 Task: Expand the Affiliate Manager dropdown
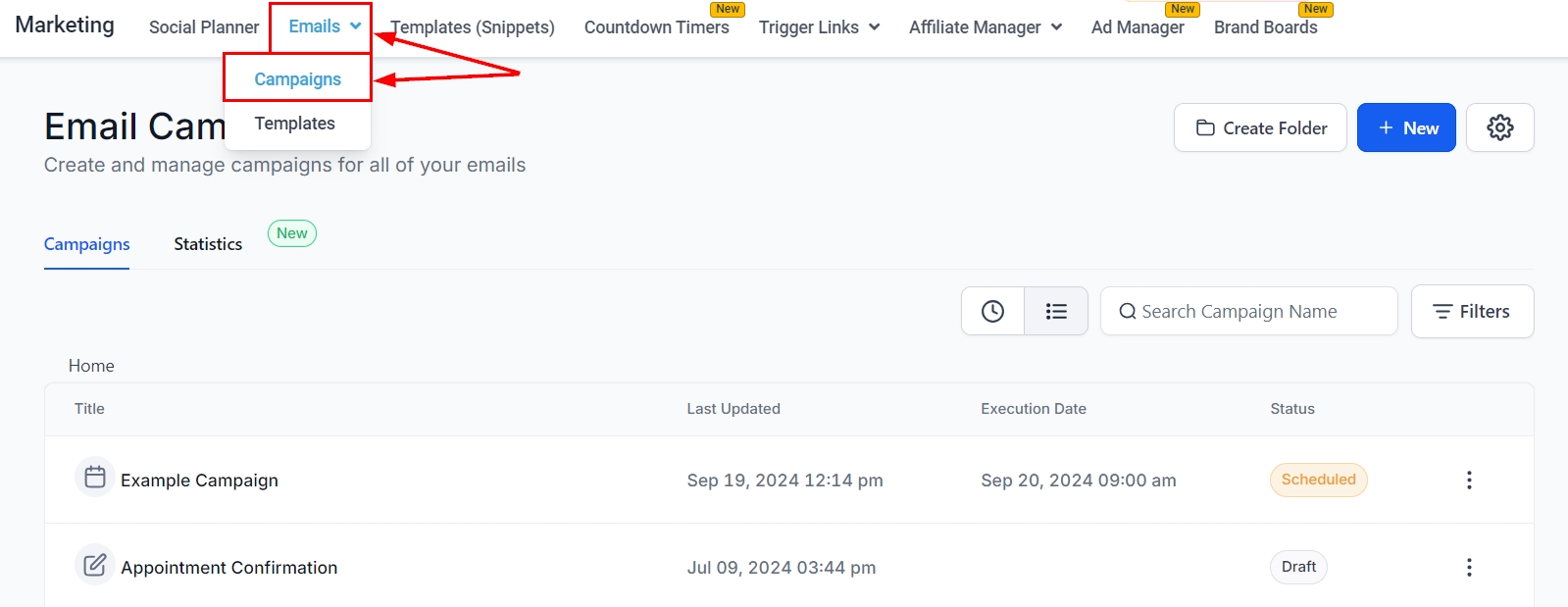[985, 27]
